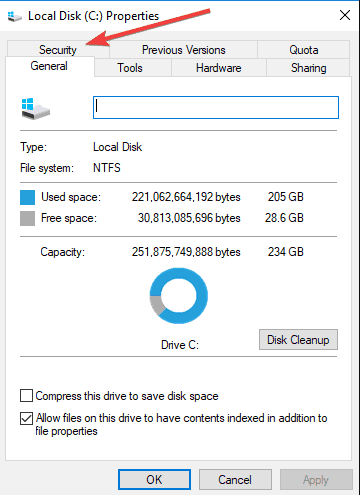Click the drive label text field

(216, 107)
